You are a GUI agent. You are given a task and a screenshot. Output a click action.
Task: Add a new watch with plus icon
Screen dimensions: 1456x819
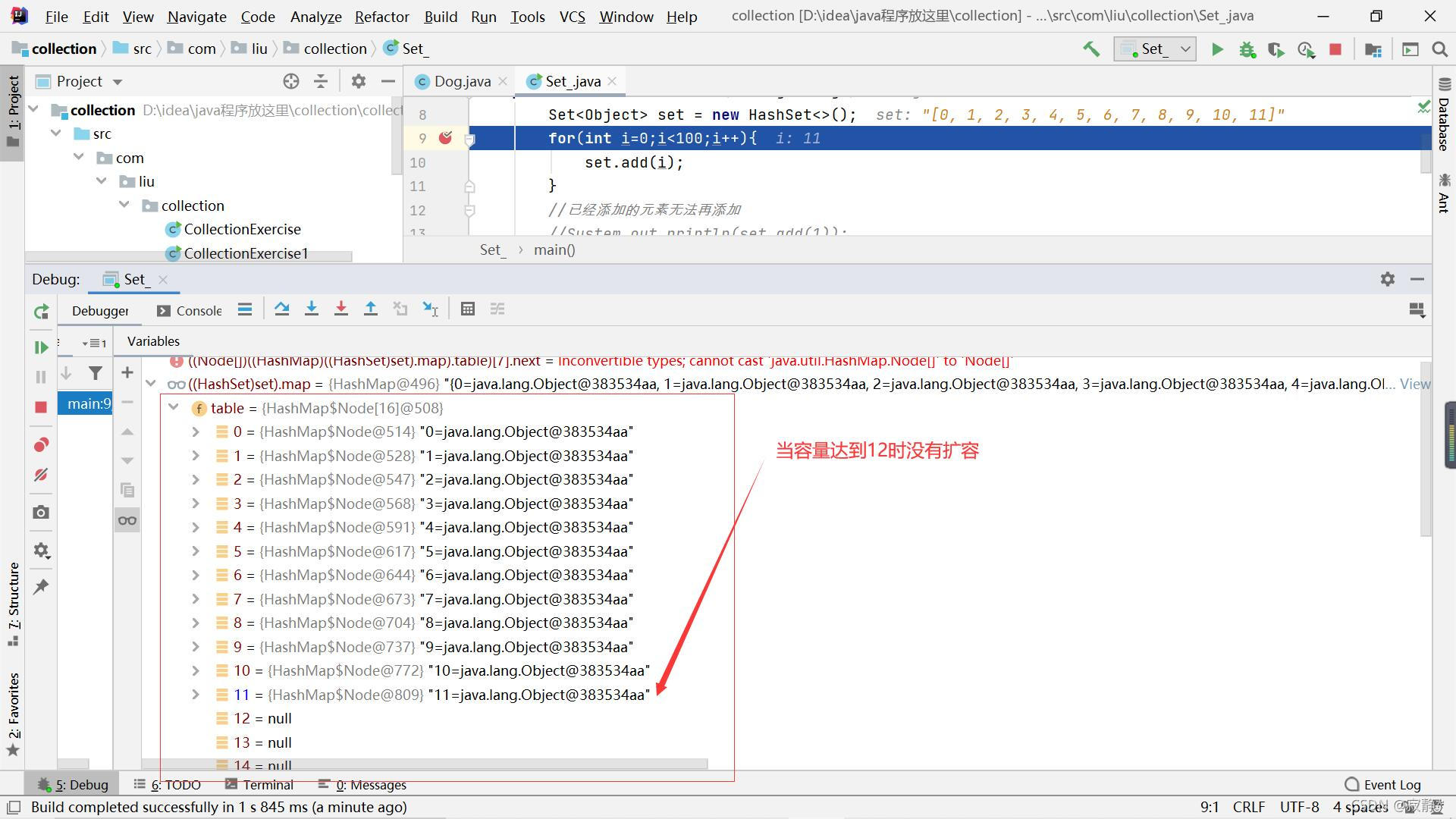coord(127,372)
